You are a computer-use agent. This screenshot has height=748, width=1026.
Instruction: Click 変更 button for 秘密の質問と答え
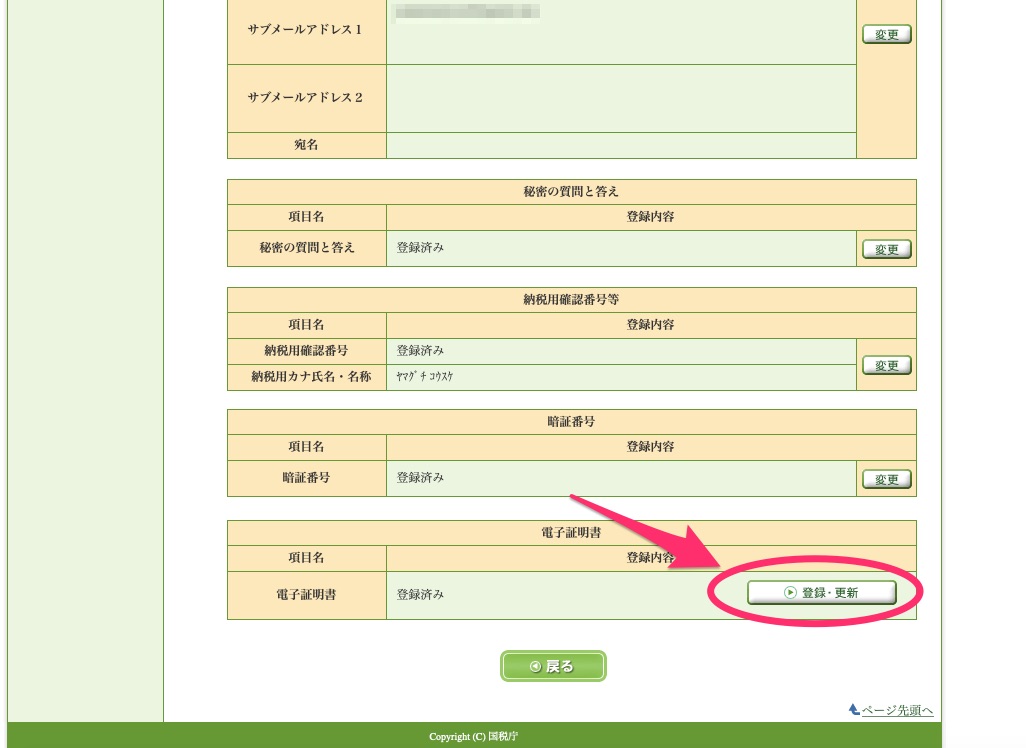point(887,249)
